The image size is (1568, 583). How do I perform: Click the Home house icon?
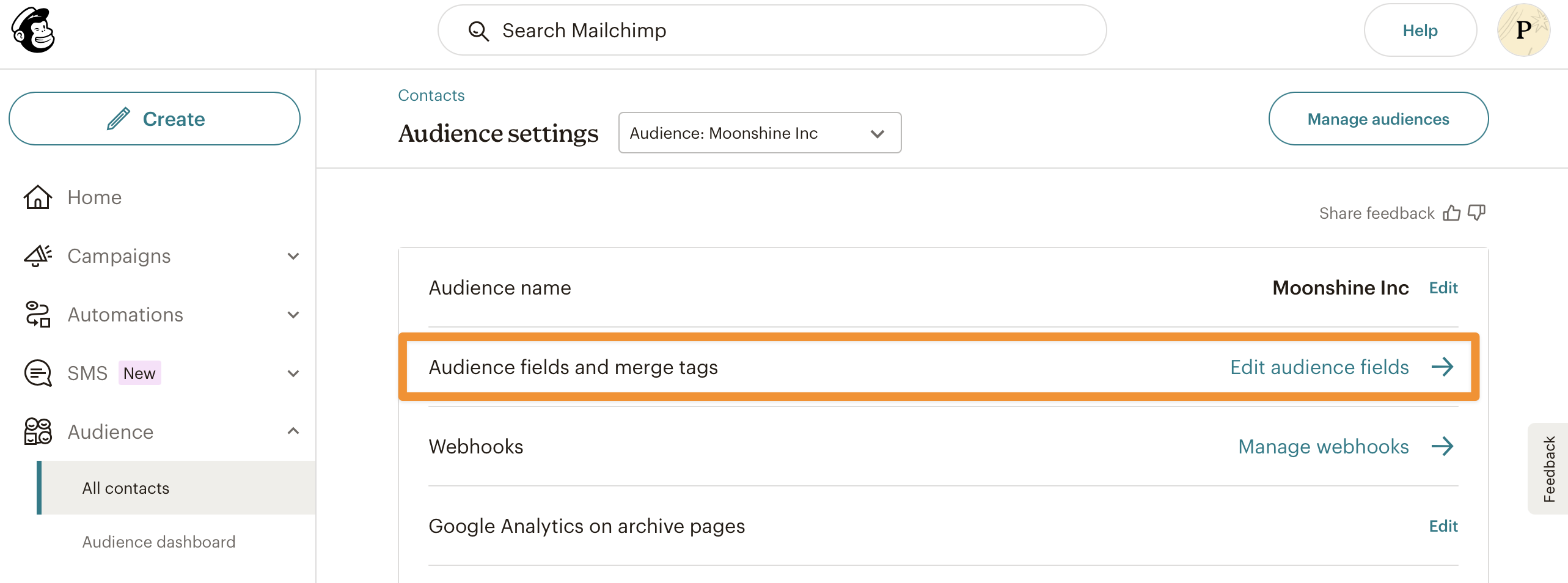(x=38, y=197)
